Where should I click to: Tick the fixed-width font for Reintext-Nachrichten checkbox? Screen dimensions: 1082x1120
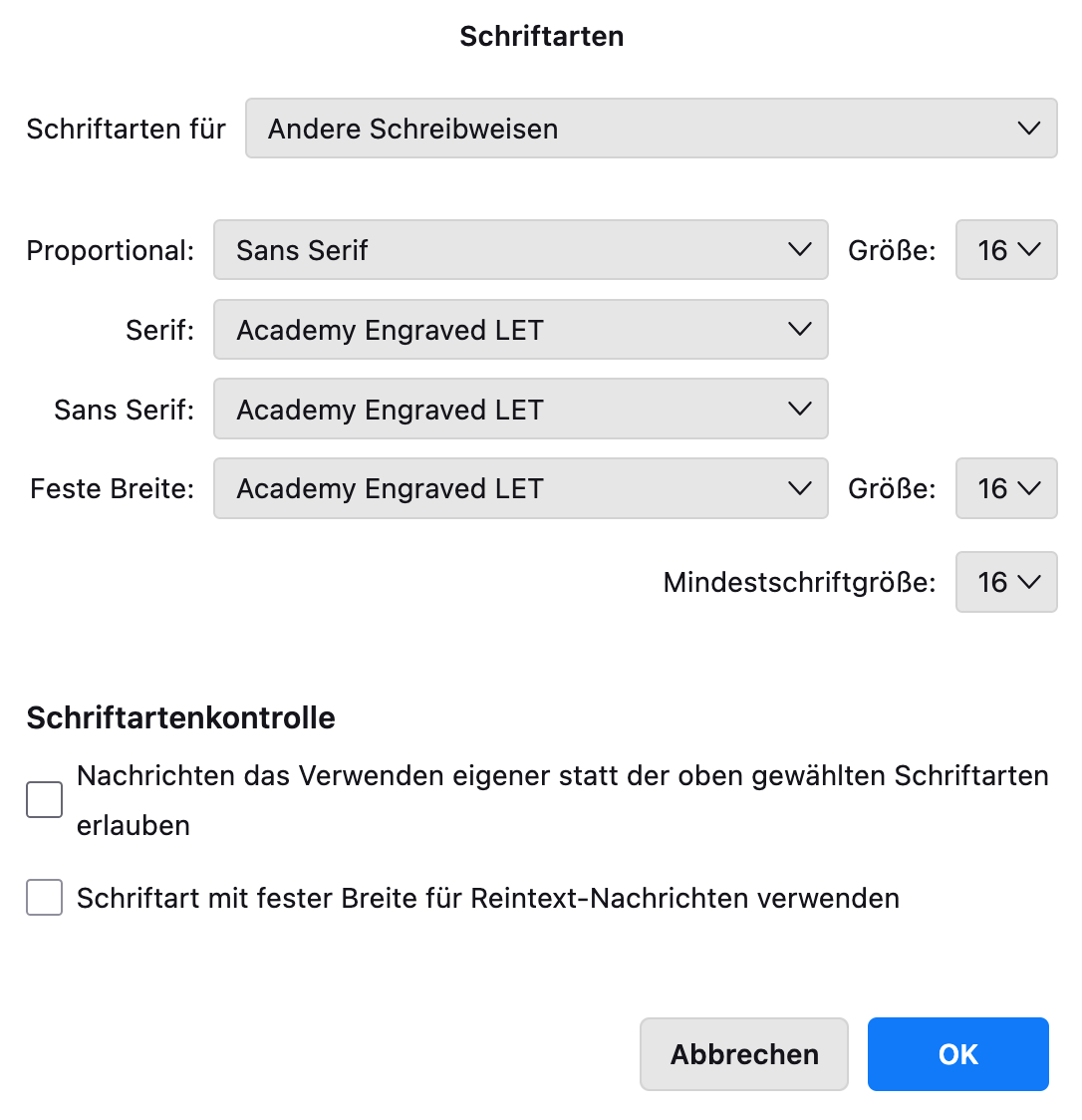(x=45, y=898)
